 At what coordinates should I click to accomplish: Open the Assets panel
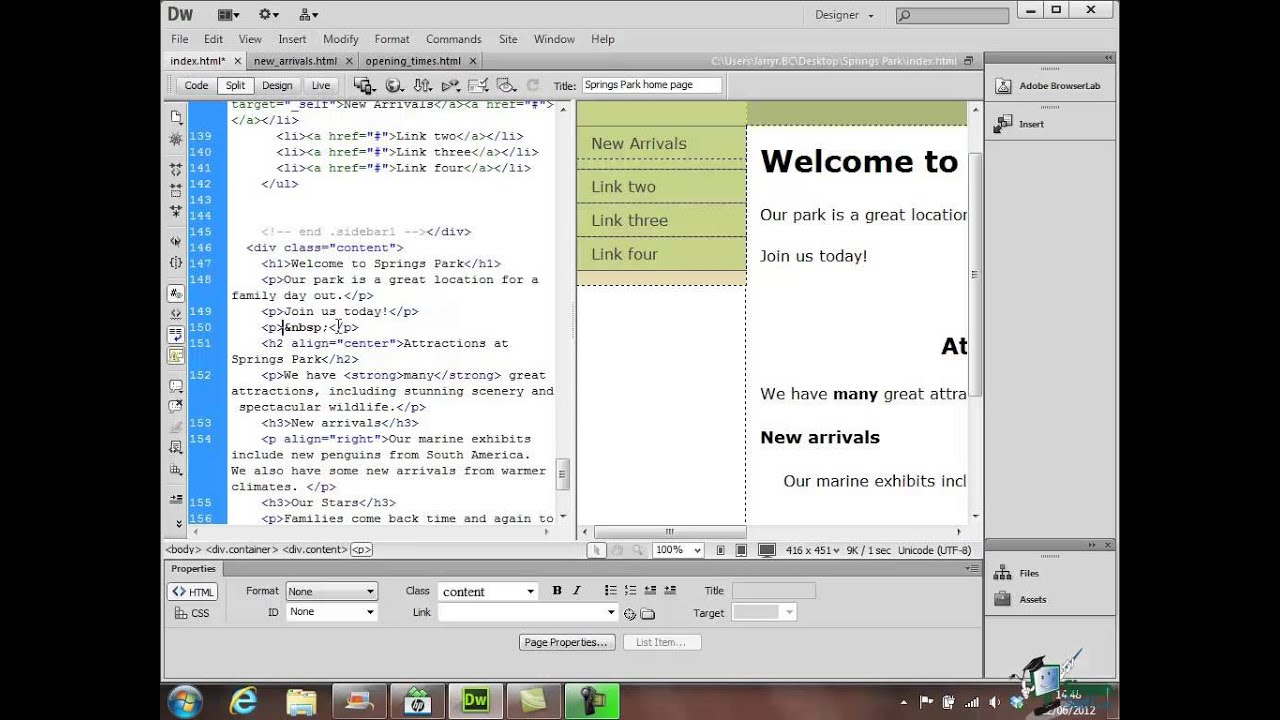click(1032, 599)
